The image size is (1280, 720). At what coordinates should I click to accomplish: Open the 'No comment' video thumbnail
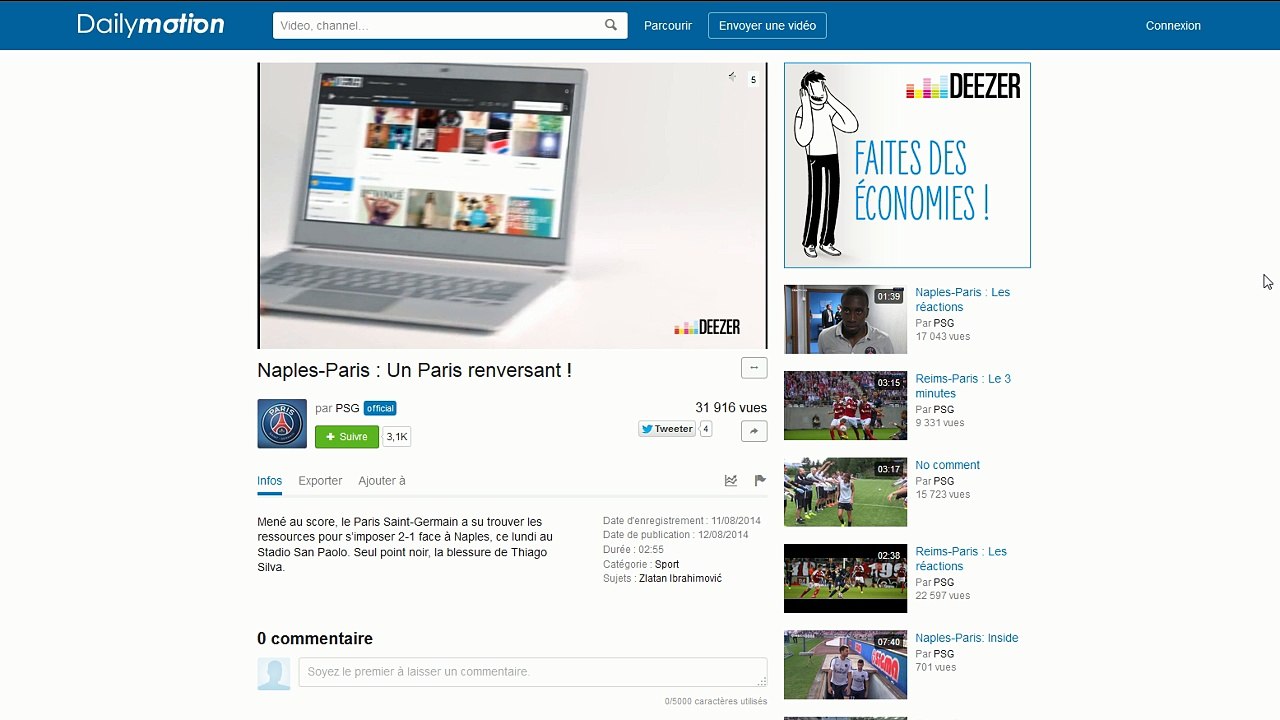(x=845, y=492)
